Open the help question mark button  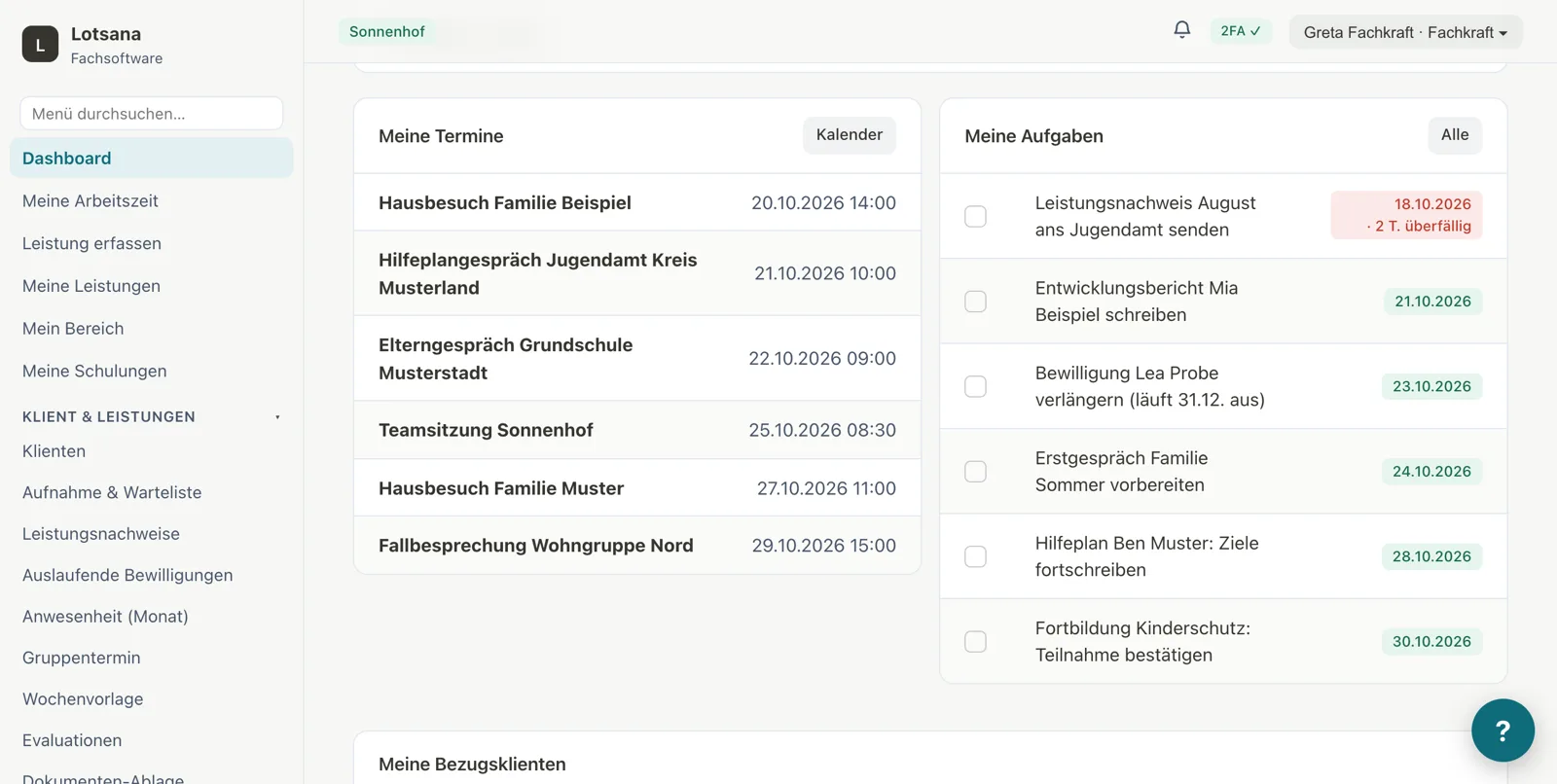(1503, 731)
